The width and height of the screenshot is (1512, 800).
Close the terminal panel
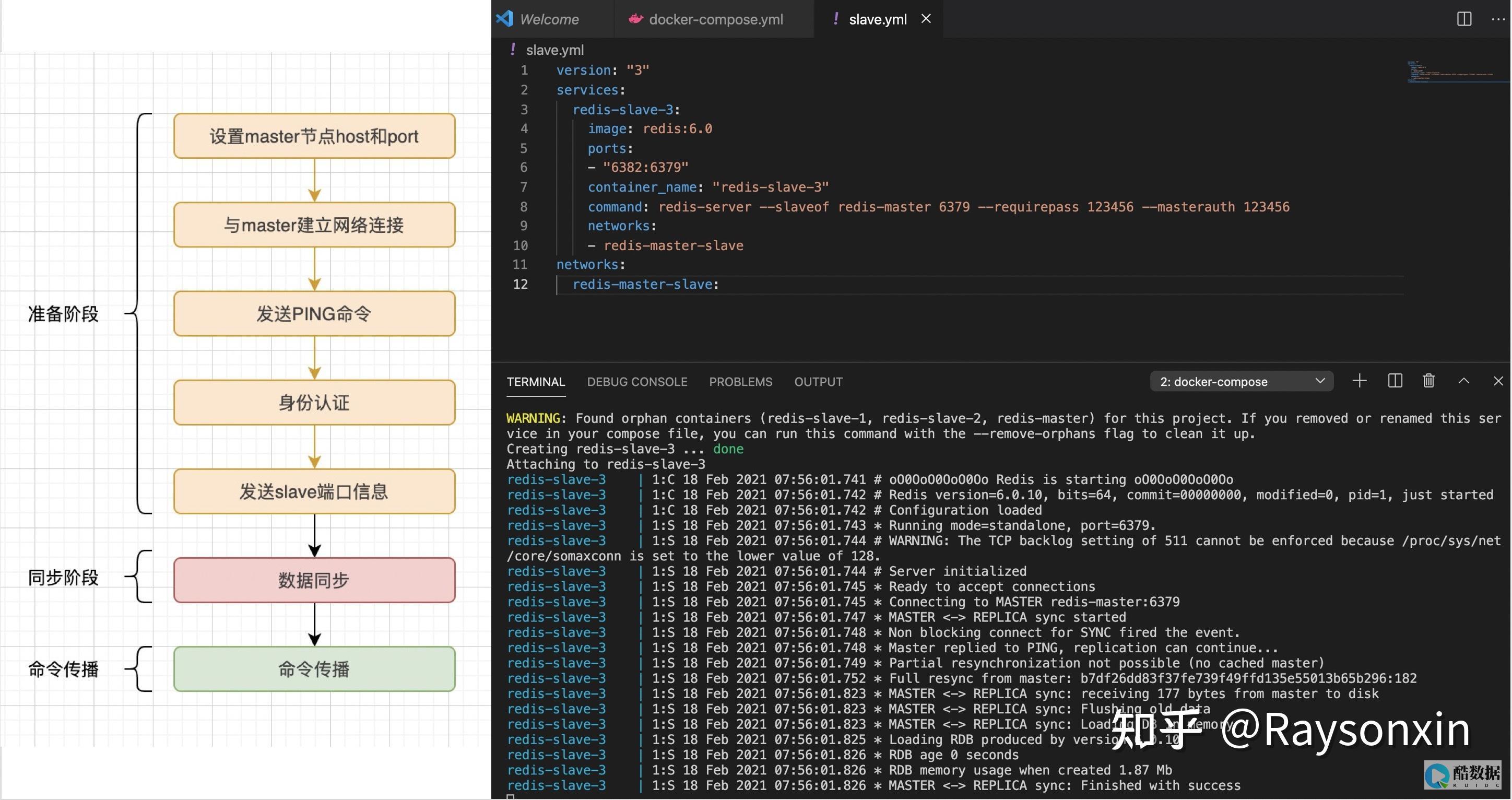tap(1497, 381)
